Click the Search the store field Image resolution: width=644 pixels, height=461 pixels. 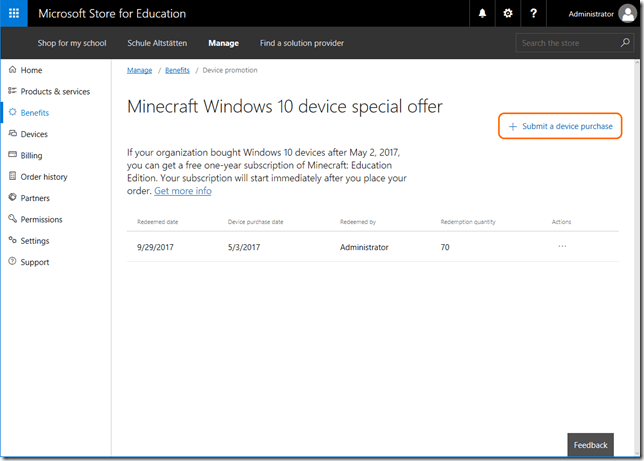pos(566,43)
